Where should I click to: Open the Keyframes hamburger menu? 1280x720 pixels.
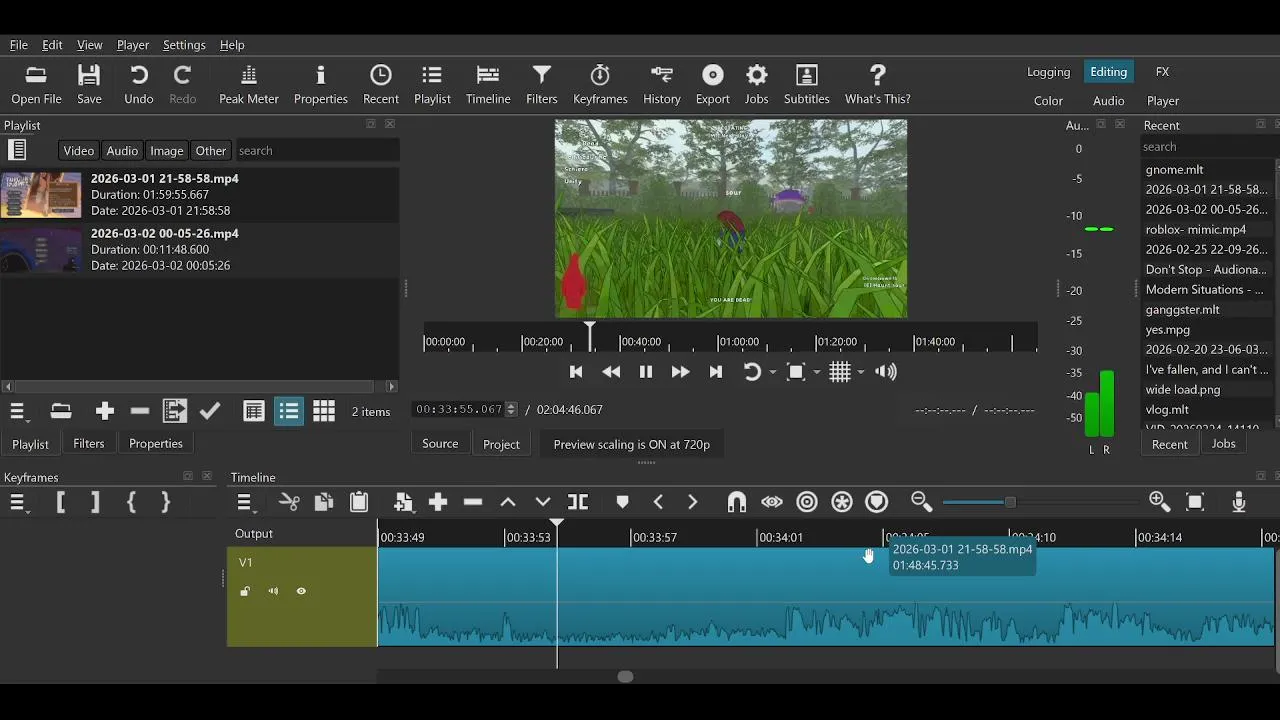tap(18, 502)
